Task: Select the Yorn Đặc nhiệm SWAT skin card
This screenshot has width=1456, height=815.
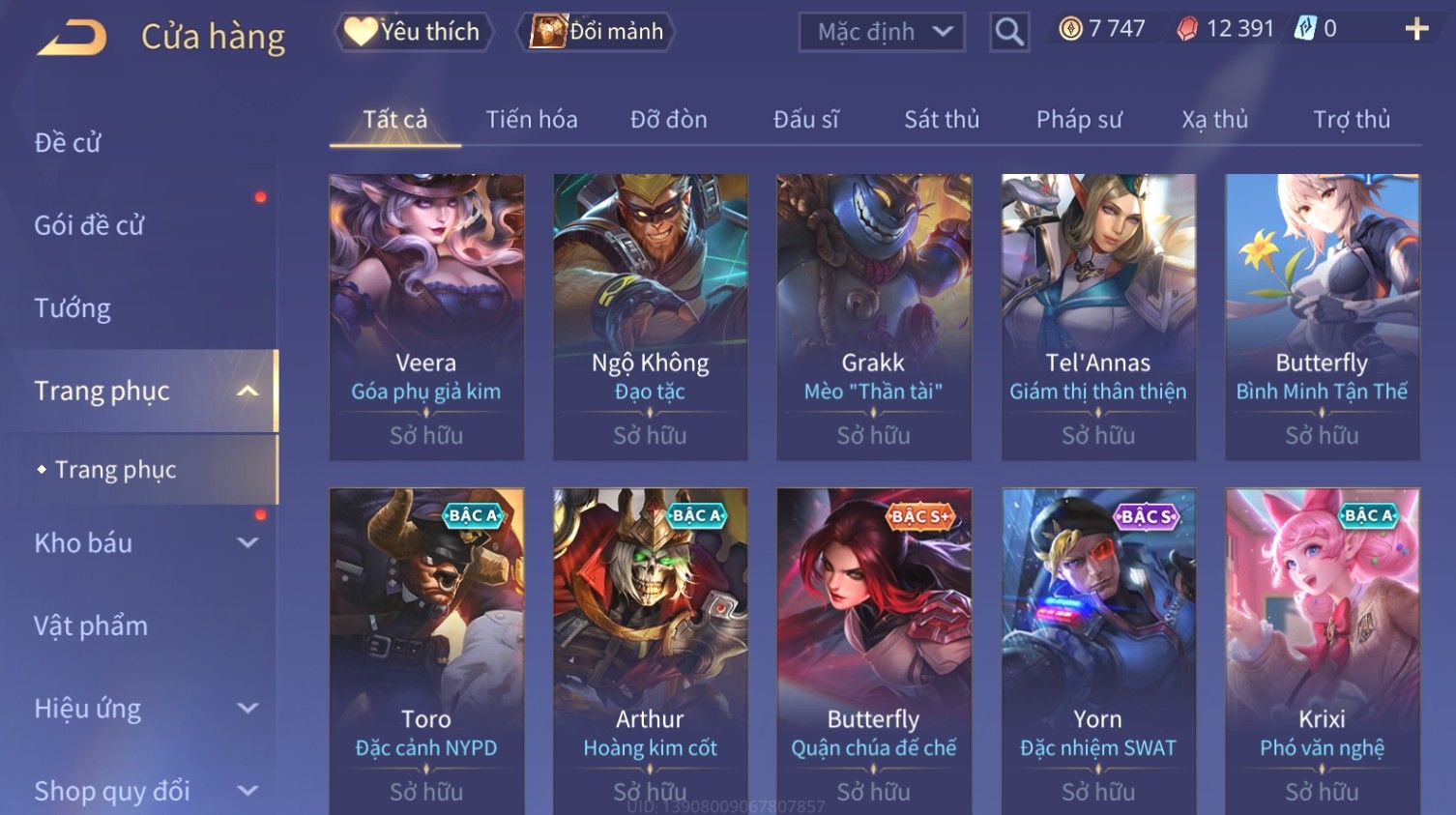Action: 1098,652
